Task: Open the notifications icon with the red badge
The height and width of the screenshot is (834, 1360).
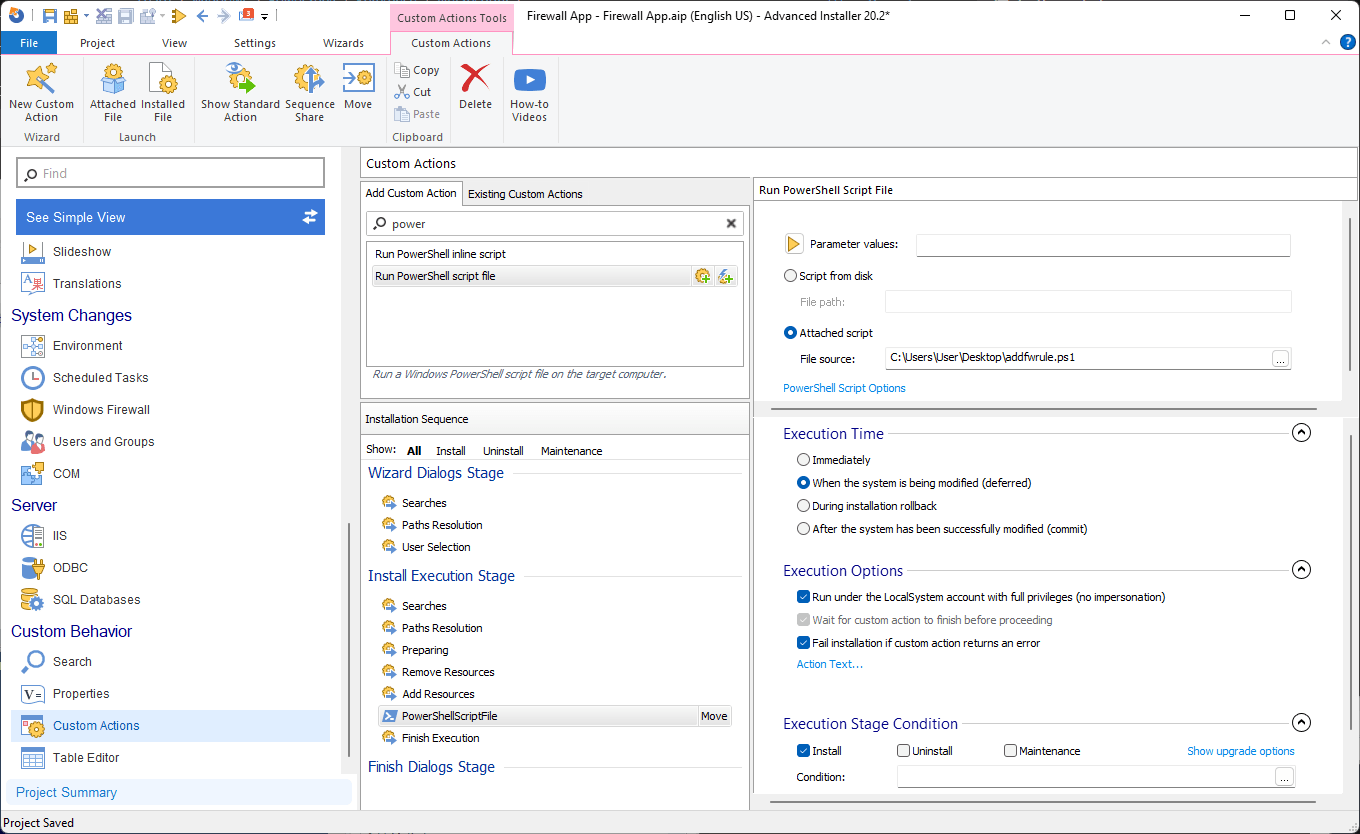Action: pyautogui.click(x=246, y=15)
